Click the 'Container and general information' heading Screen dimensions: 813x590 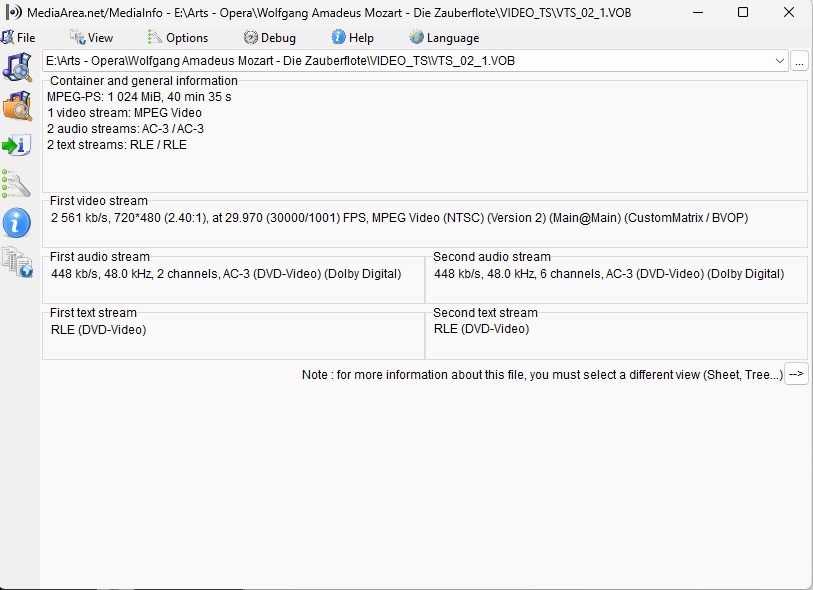(144, 81)
